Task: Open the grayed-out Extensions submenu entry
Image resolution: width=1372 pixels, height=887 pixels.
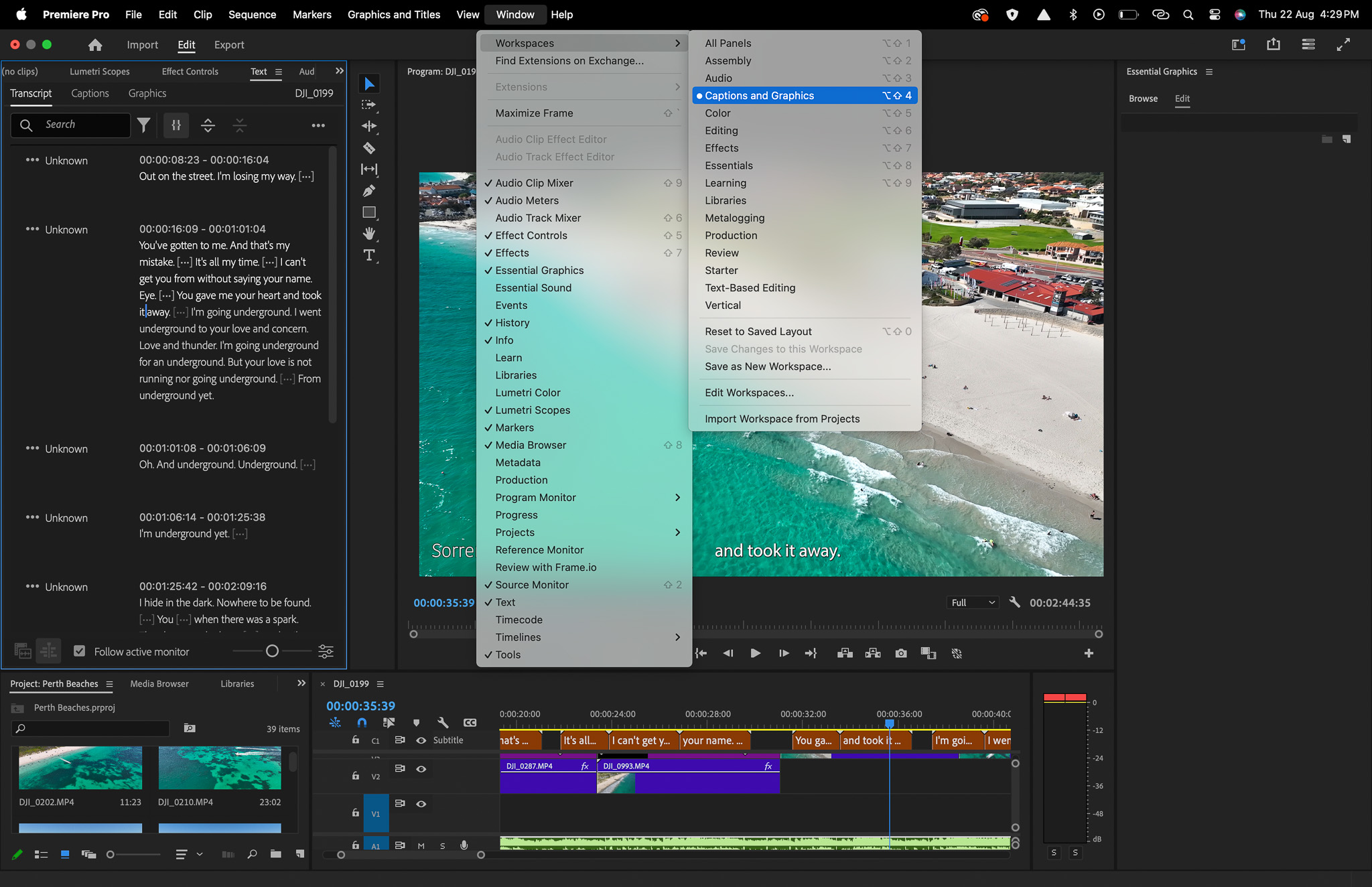Action: coord(584,87)
